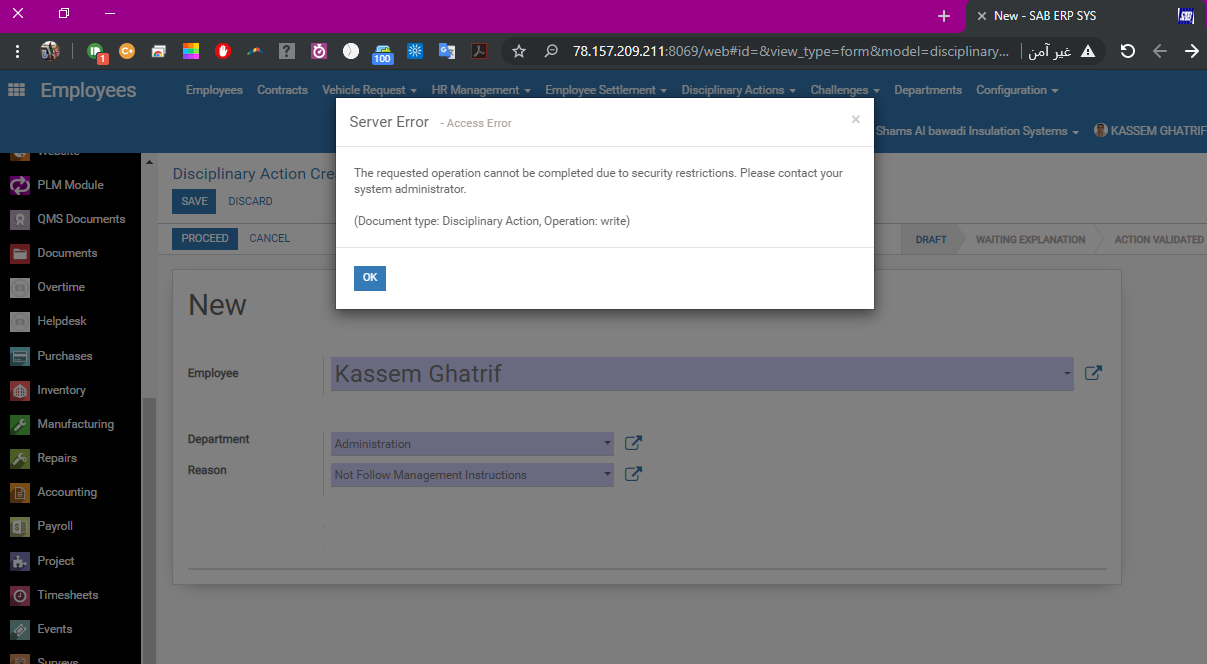Select the Helpdesk sidebar icon
The image size is (1207, 664).
20,322
